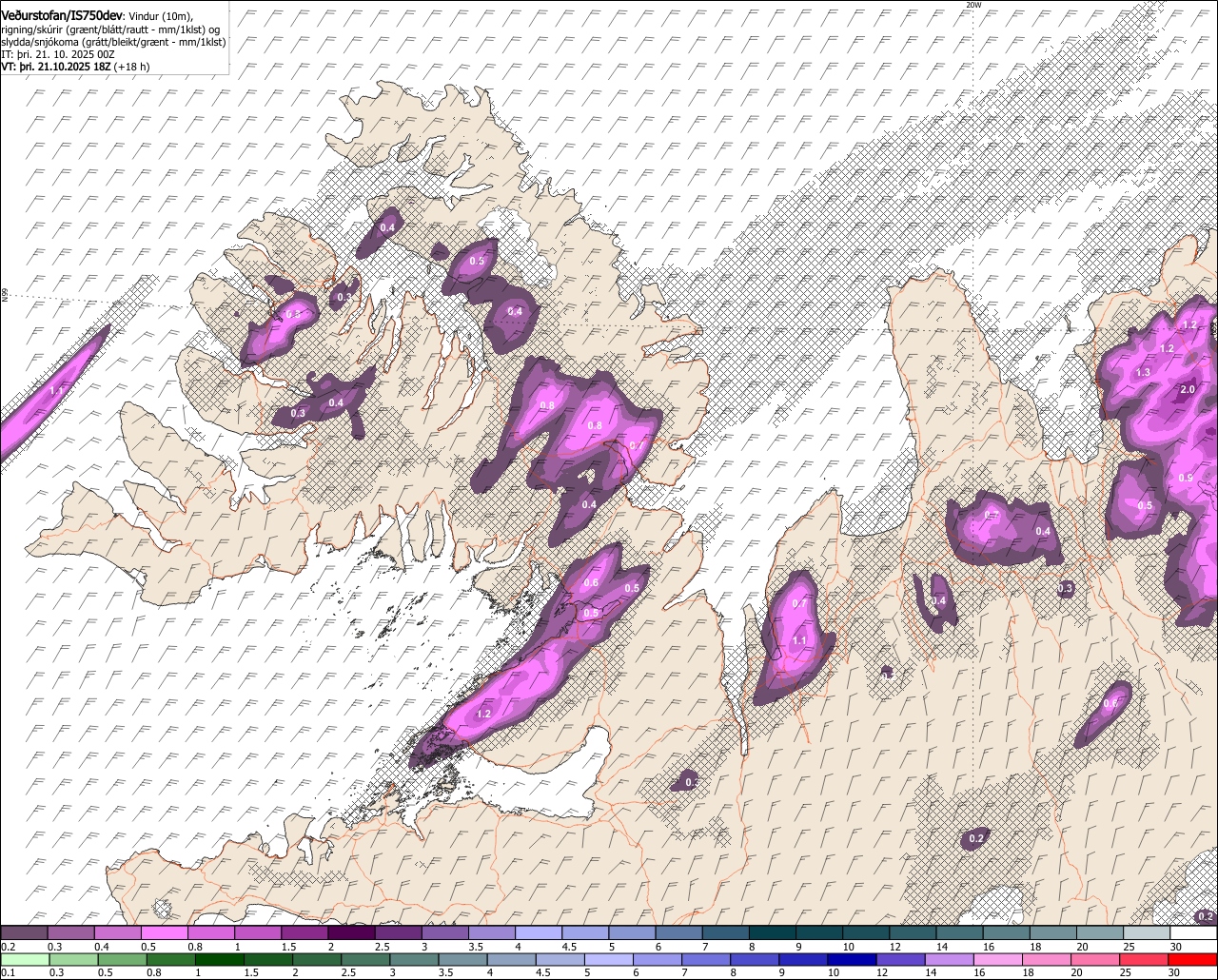Image resolution: width=1218 pixels, height=980 pixels.
Task: Click the 0.2 label in the snow legend
Action: point(9,947)
